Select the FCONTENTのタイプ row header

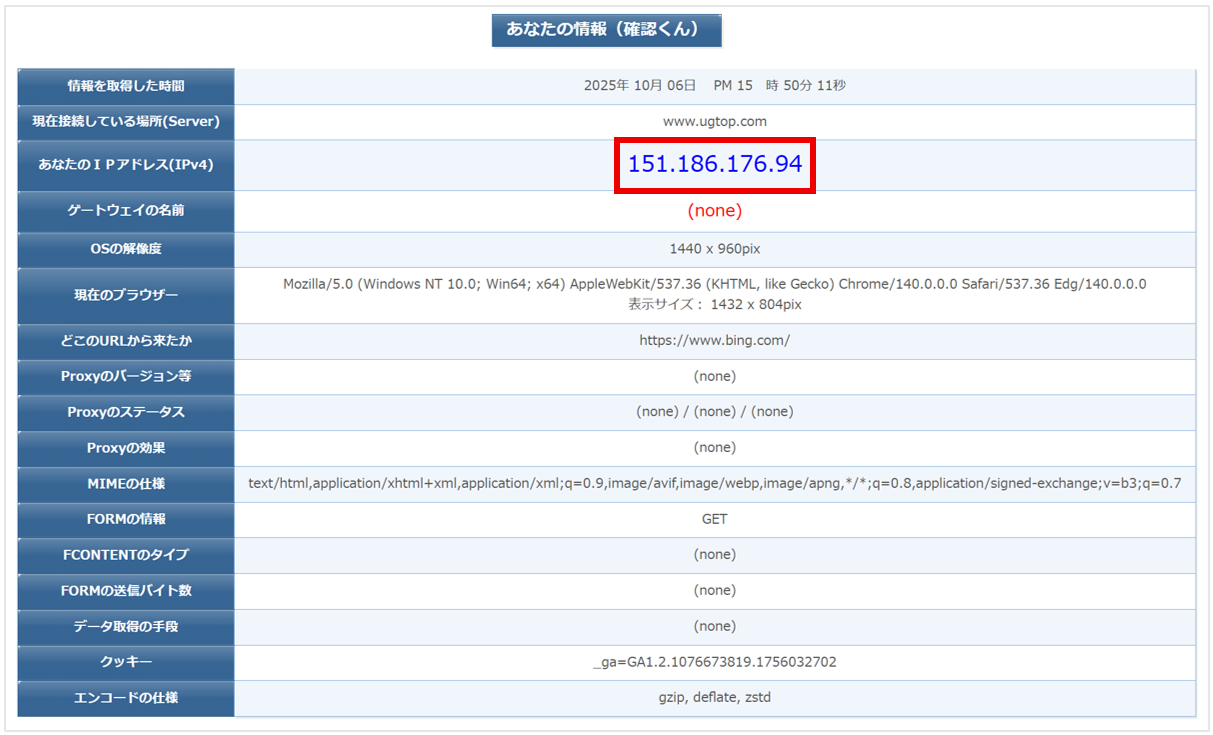[x=126, y=555]
